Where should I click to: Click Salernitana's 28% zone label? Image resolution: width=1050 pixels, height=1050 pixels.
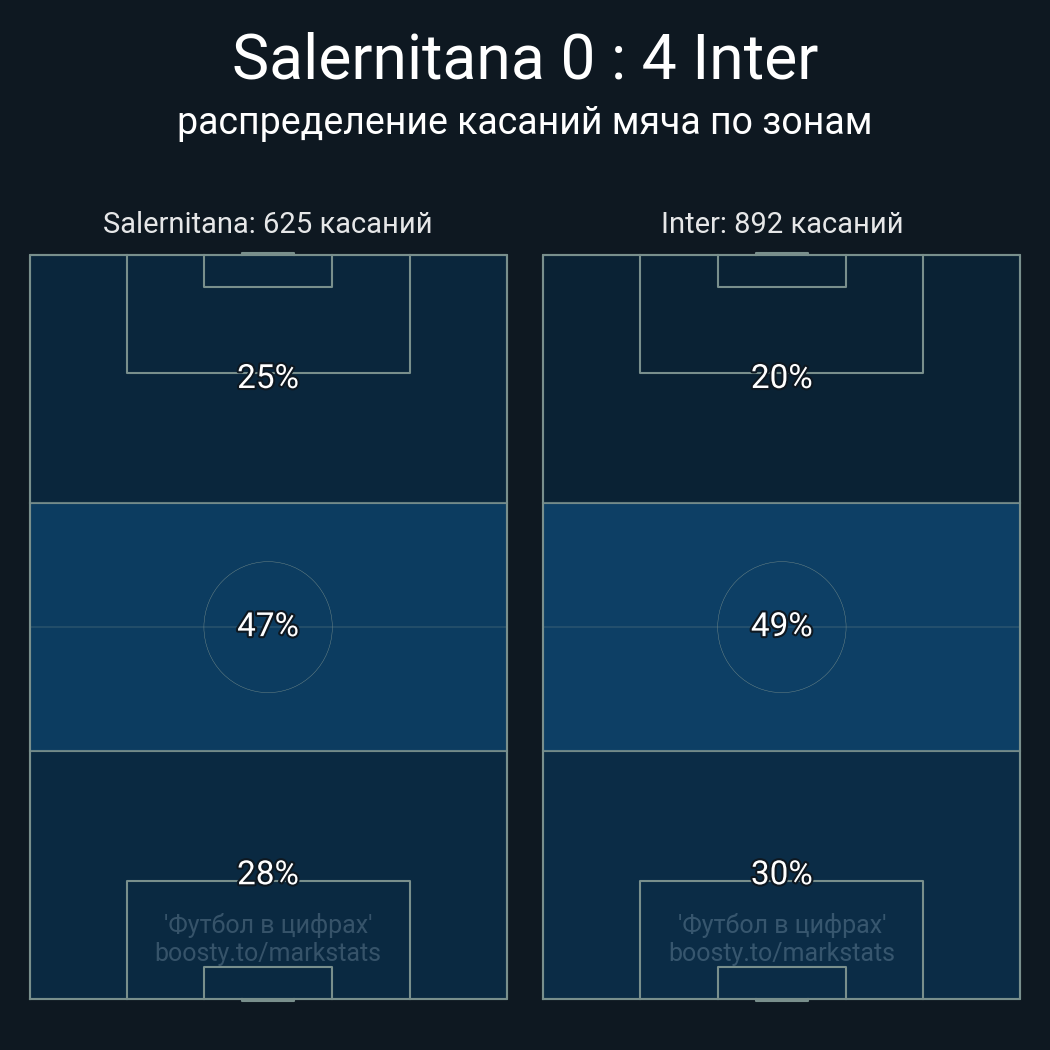[x=268, y=873]
